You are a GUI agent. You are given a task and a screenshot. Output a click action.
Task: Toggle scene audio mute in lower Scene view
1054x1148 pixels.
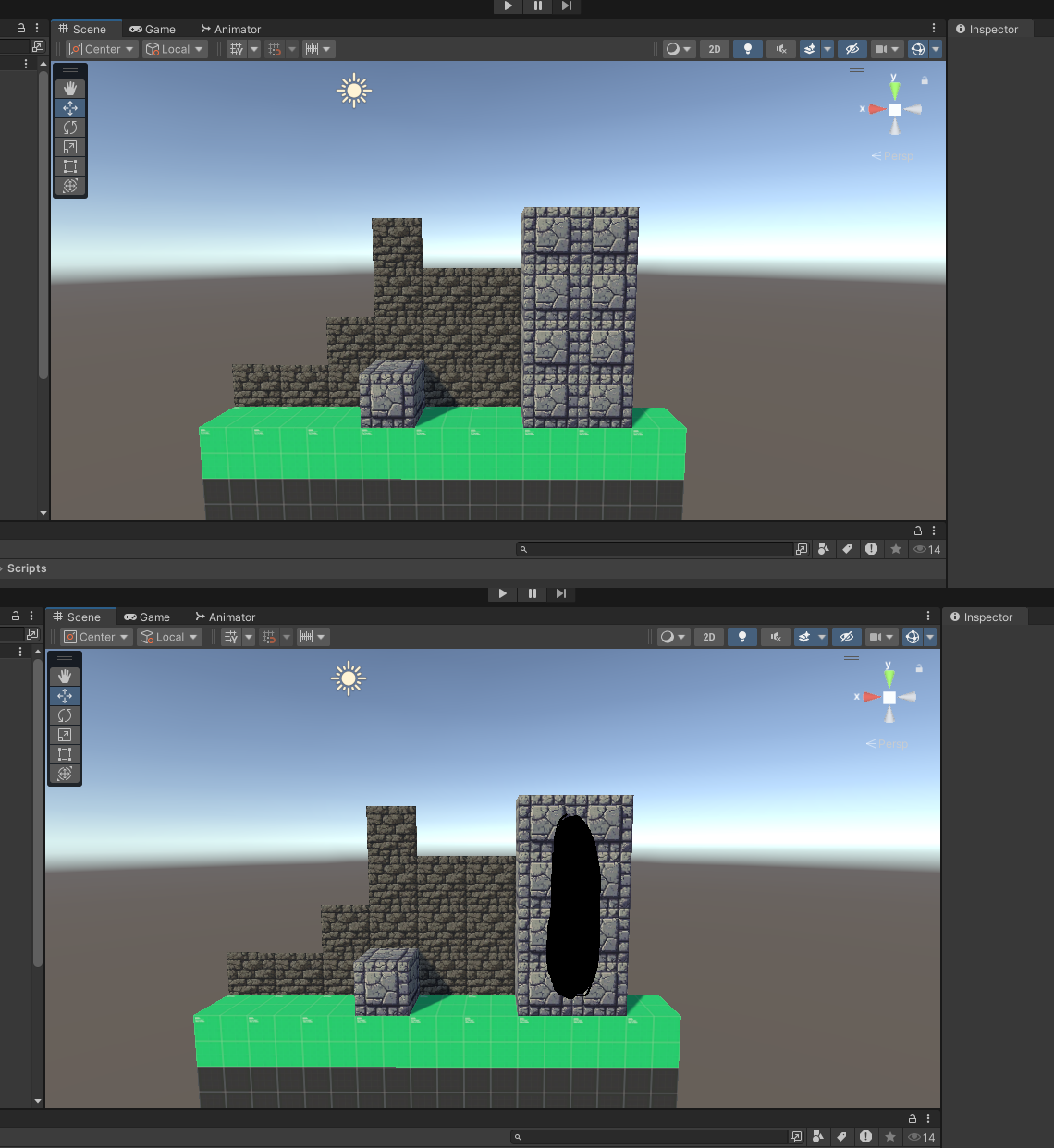(776, 637)
